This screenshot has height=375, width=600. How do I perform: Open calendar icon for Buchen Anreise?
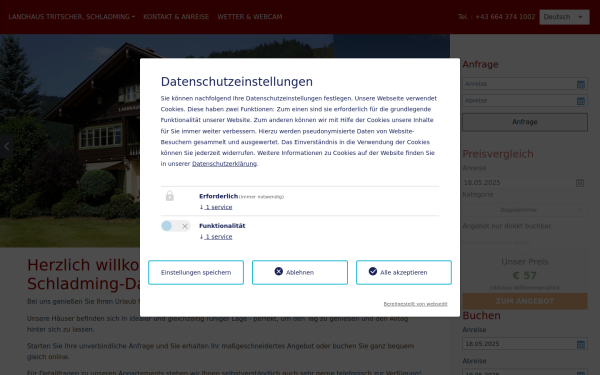(581, 344)
